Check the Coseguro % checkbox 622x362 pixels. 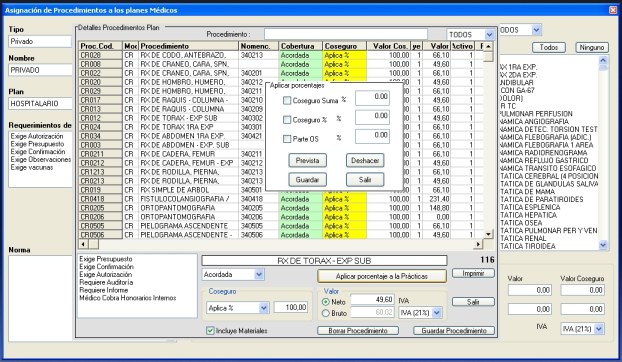287,120
